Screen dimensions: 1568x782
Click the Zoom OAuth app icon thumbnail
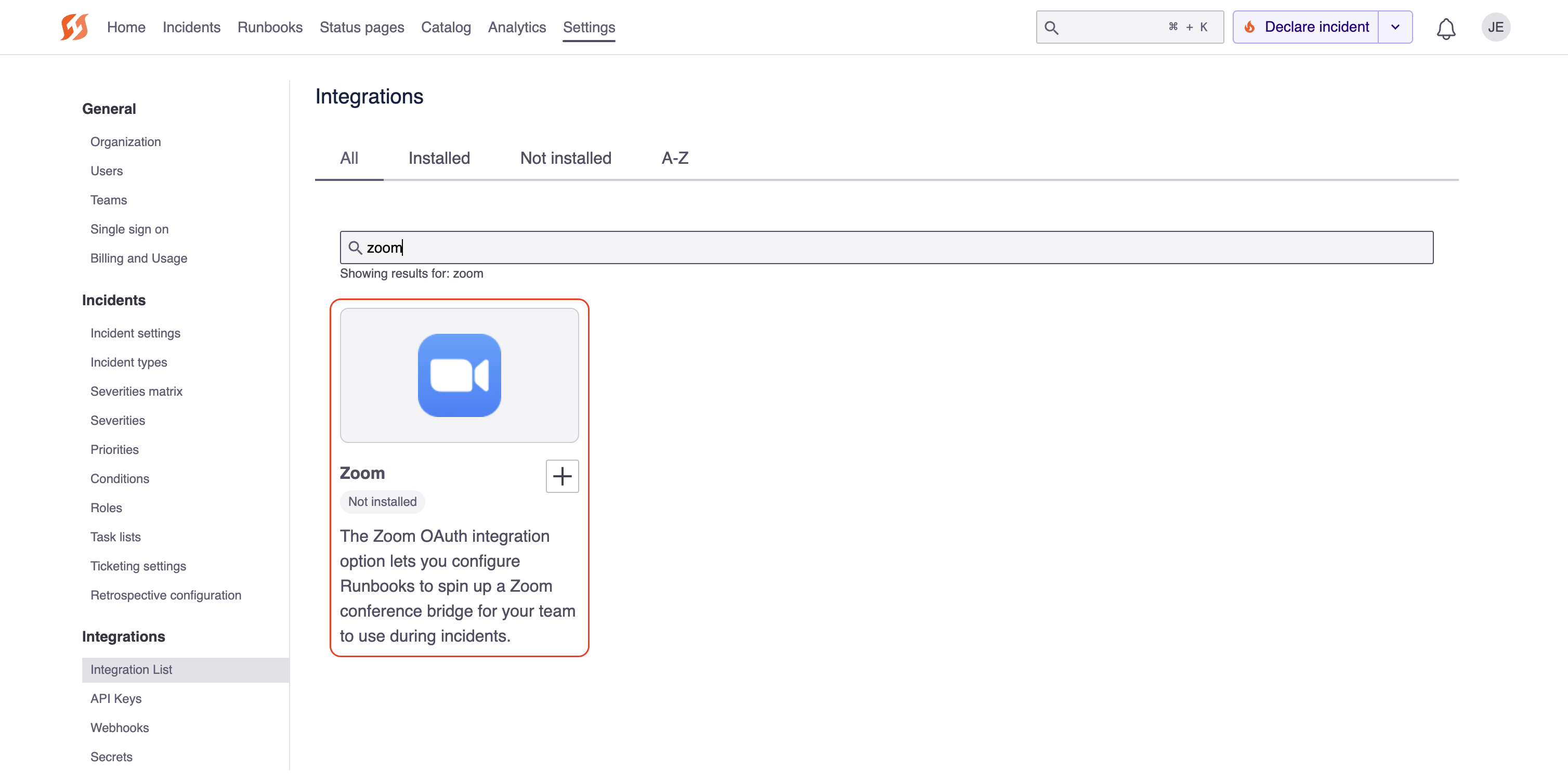459,376
